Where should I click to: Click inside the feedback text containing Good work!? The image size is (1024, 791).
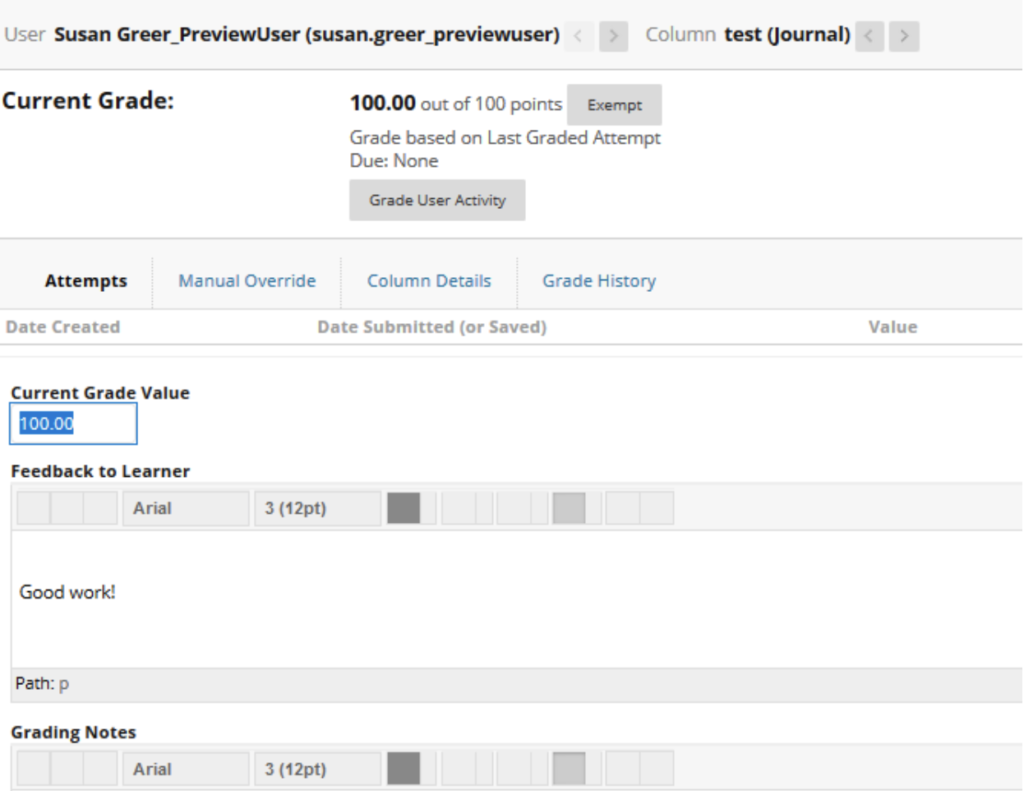[300, 592]
